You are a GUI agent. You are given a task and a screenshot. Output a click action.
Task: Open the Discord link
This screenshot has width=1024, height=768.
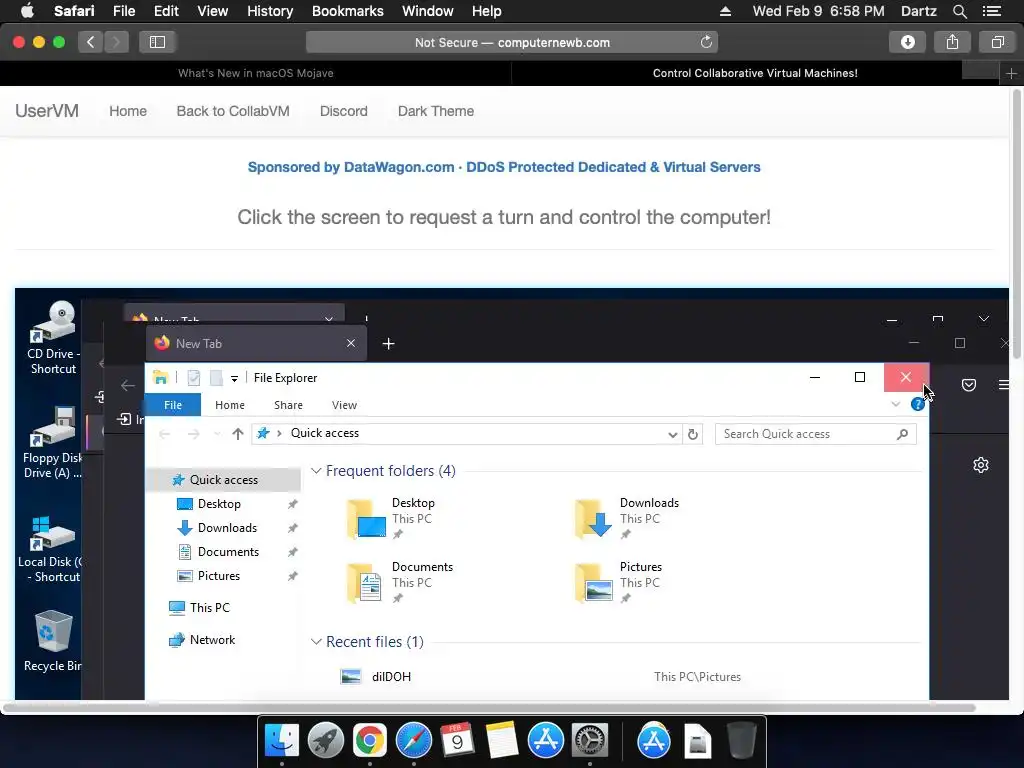coord(344,111)
